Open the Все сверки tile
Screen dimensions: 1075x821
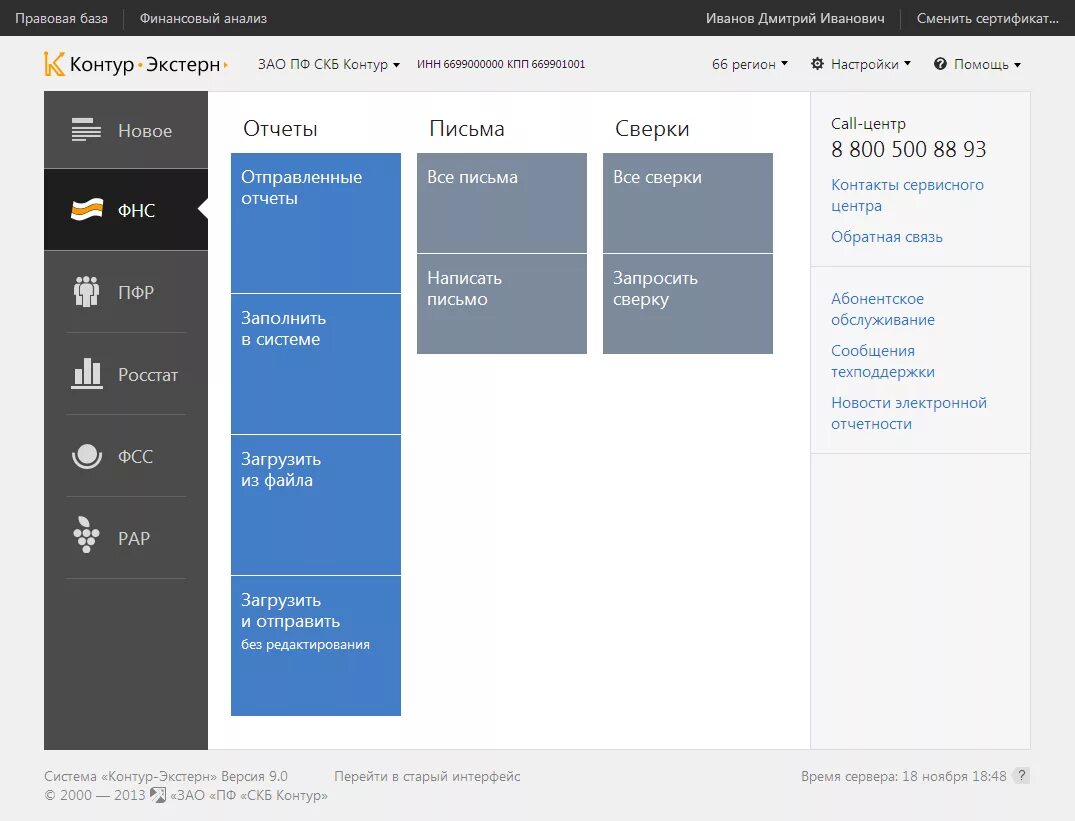[x=688, y=203]
